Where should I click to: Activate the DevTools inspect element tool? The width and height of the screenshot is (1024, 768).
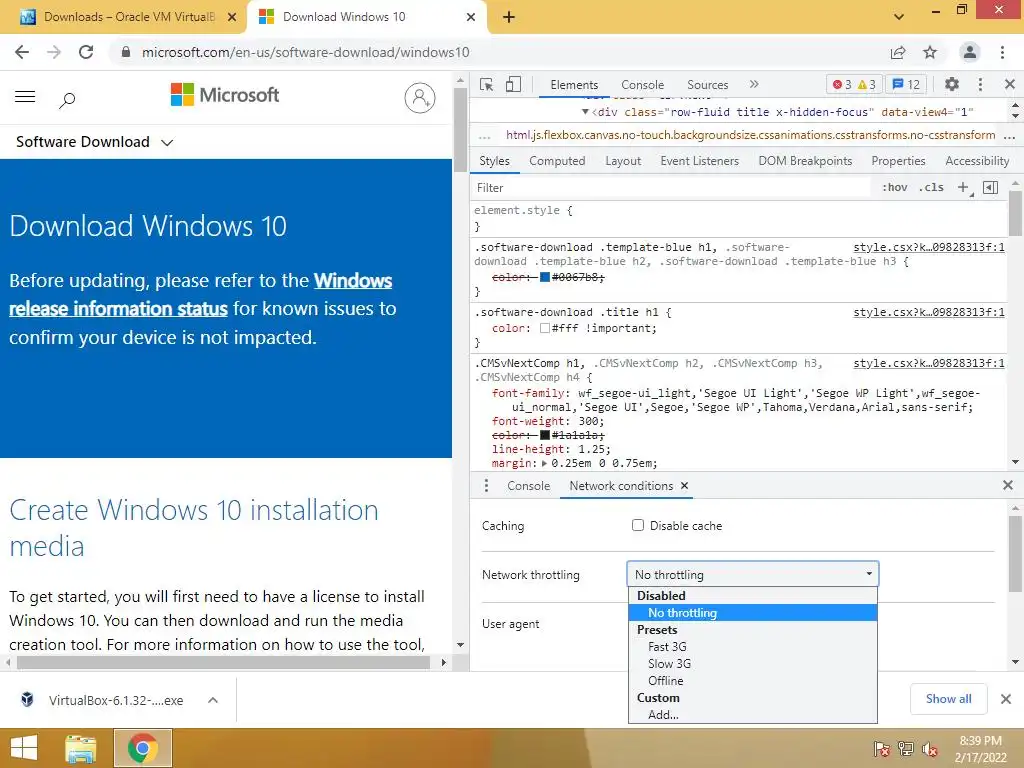(487, 84)
